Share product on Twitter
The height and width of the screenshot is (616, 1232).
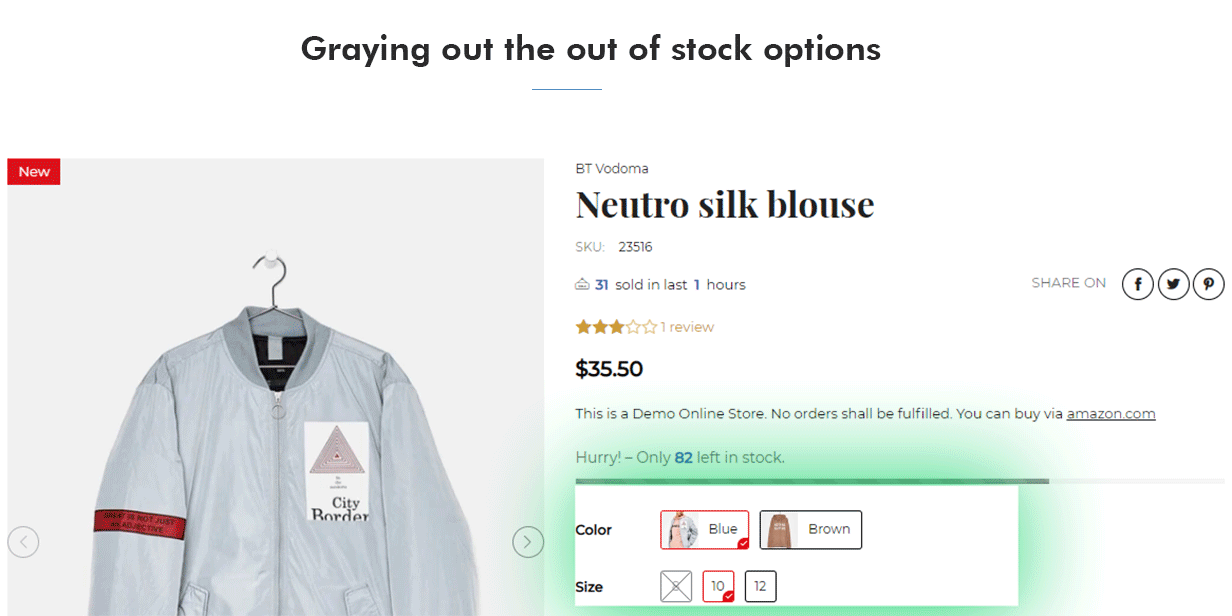coord(1173,284)
